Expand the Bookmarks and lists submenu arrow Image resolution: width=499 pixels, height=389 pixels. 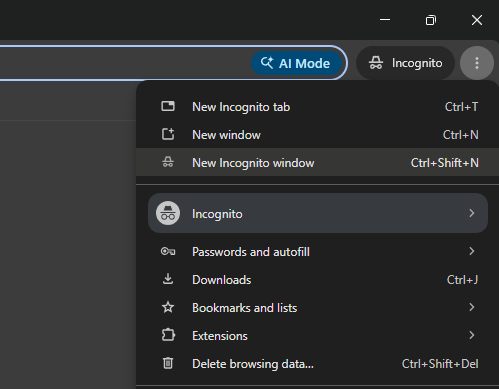coord(472,307)
